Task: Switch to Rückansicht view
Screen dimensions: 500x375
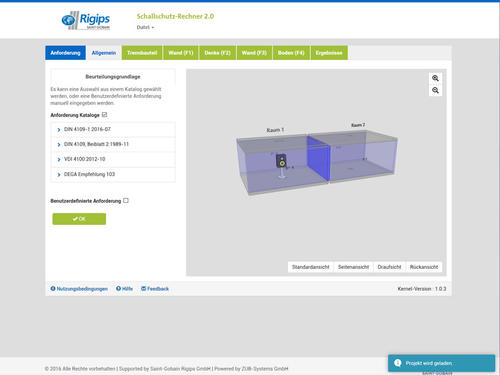Action: pos(424,267)
